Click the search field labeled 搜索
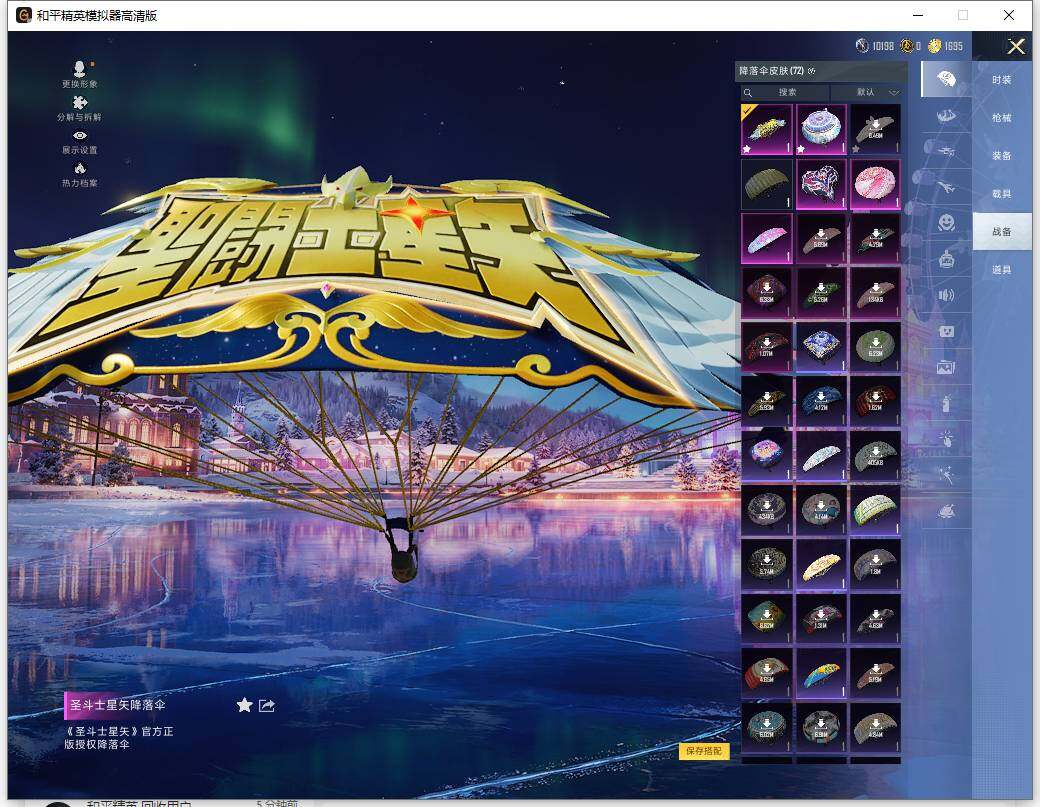The width and height of the screenshot is (1040, 807). click(785, 92)
